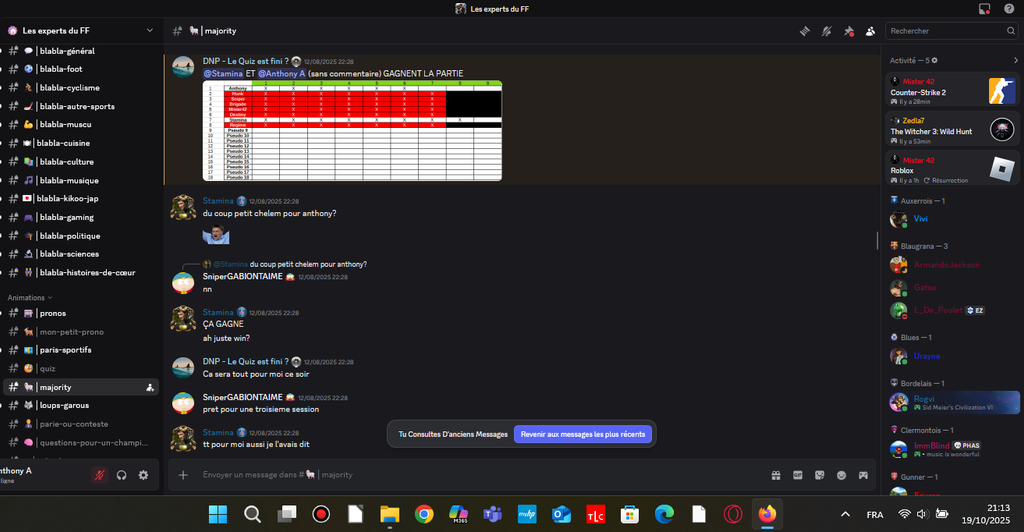Viewport: 1024px width, 532px height.
Task: Open pinned messages pin icon
Action: [848, 31]
